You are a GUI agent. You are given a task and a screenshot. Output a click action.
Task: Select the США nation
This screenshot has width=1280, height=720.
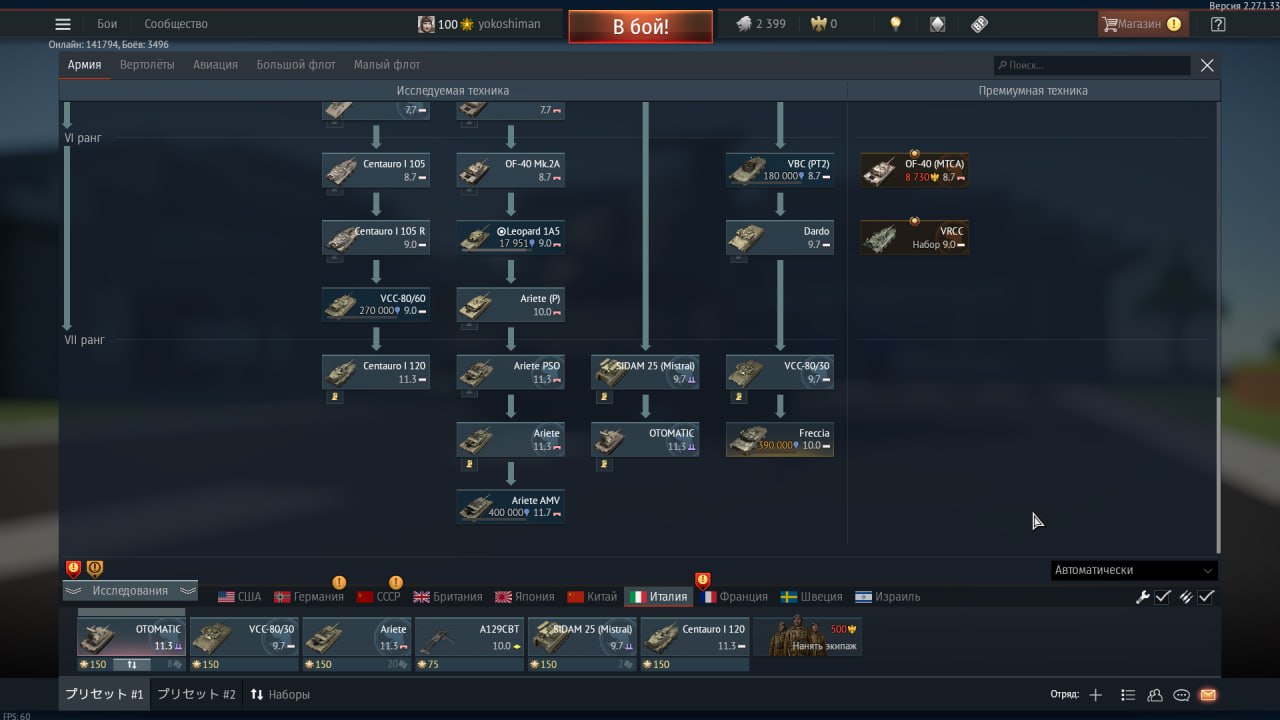(240, 597)
